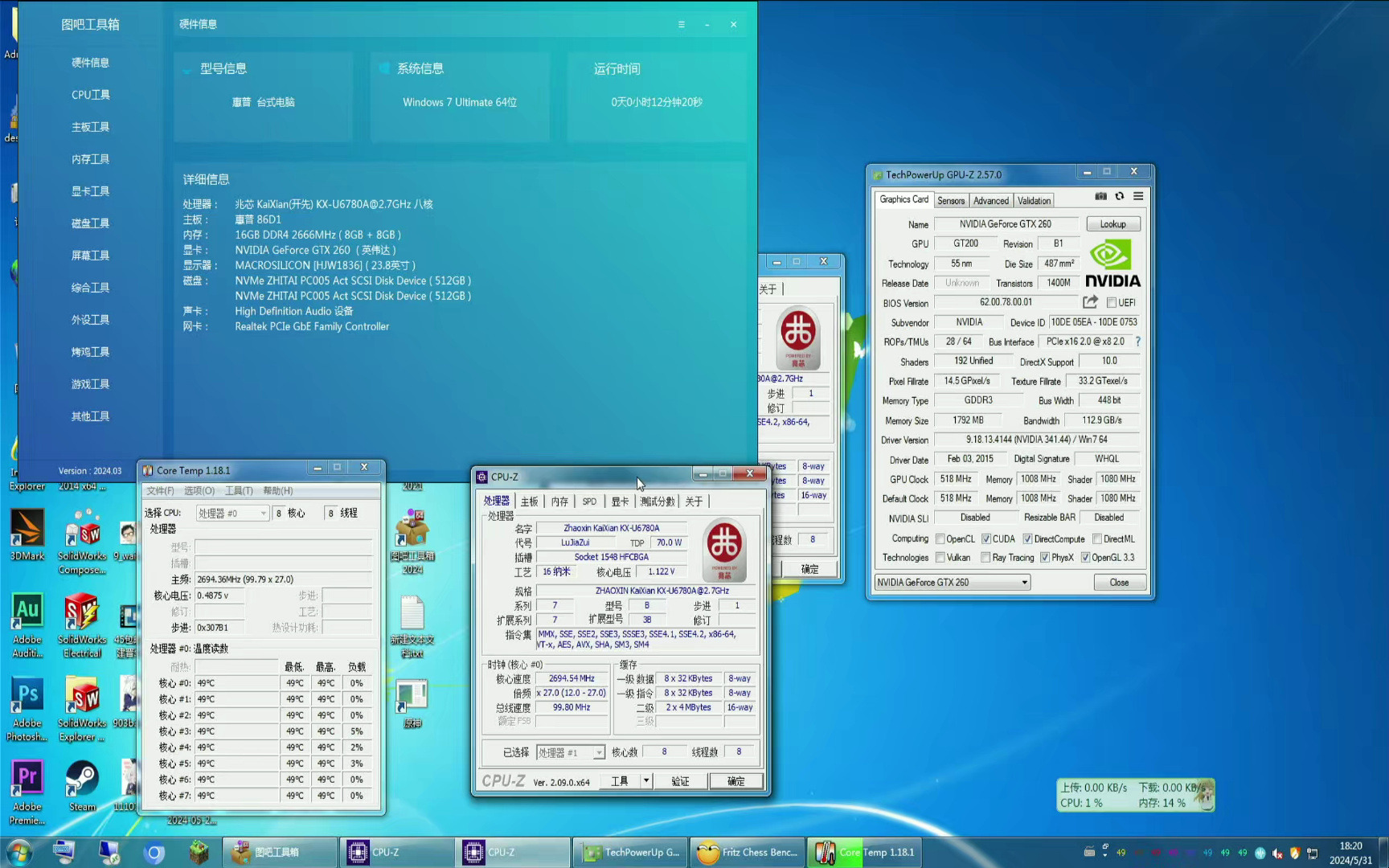Capture a screenshot with GPU-Z camera icon
This screenshot has height=868, width=1389.
coord(1100,196)
